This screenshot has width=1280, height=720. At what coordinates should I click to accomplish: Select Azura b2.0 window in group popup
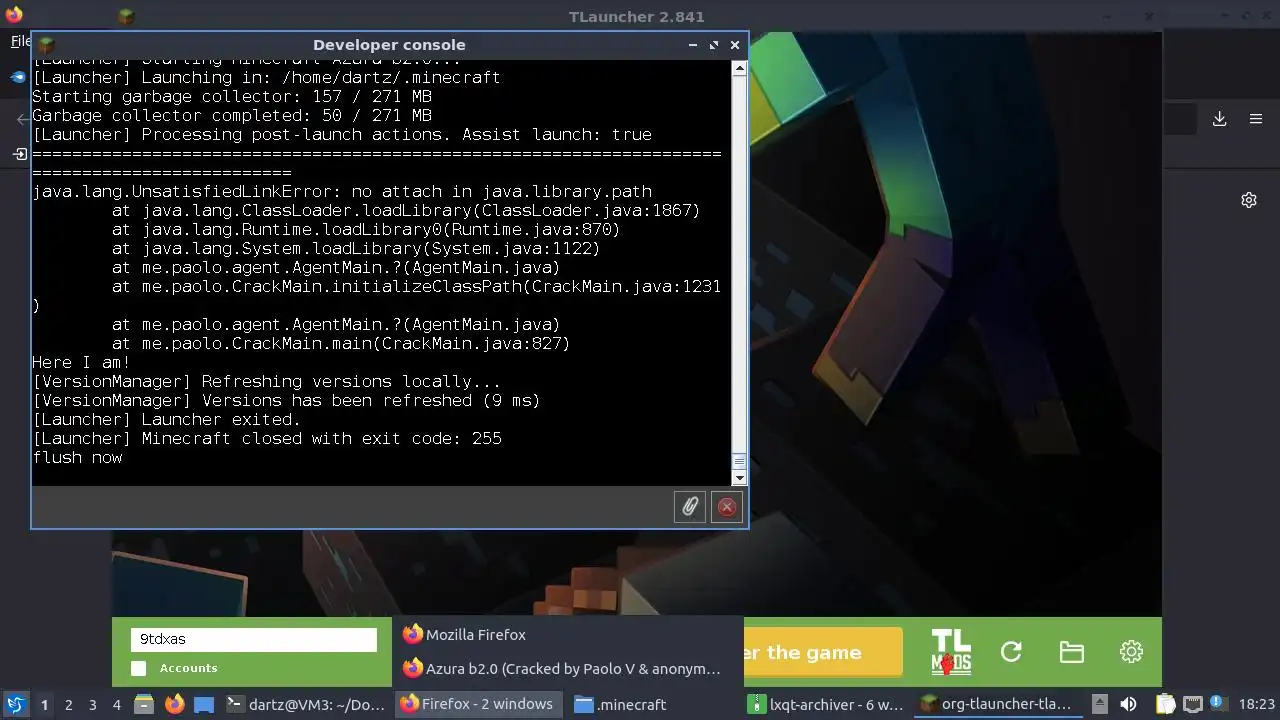[x=567, y=668]
